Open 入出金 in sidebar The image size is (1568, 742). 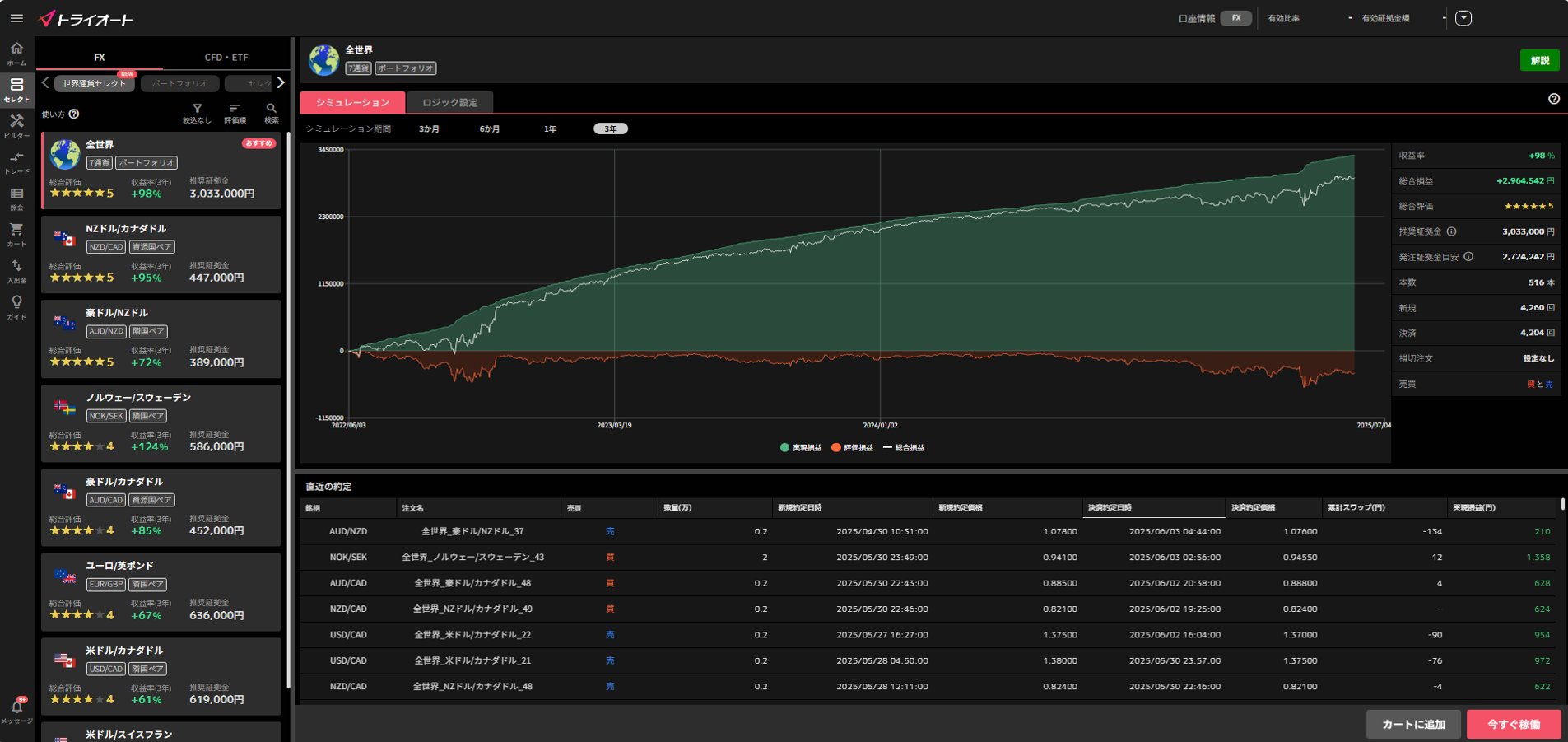click(16, 271)
